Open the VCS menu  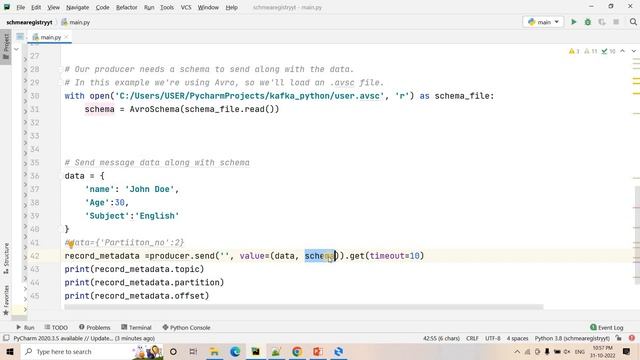coord(186,7)
